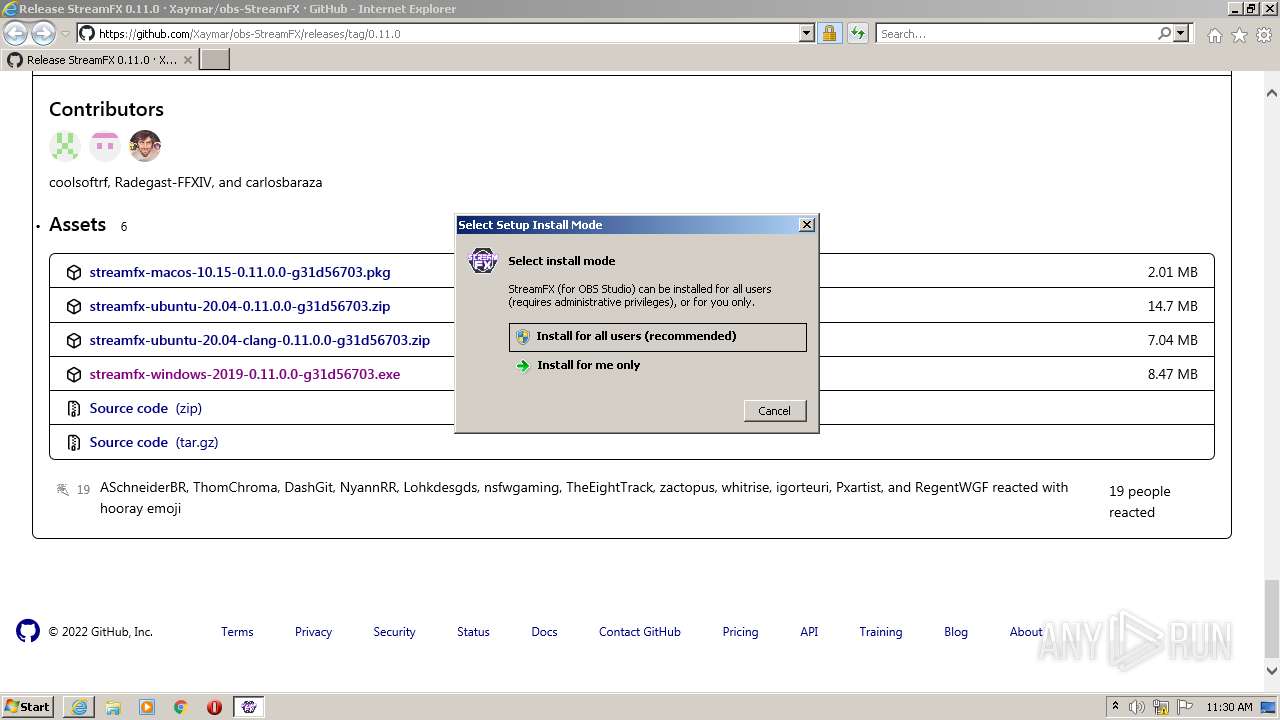Show hidden system tray icons
The height and width of the screenshot is (720, 1280).
(1116, 706)
